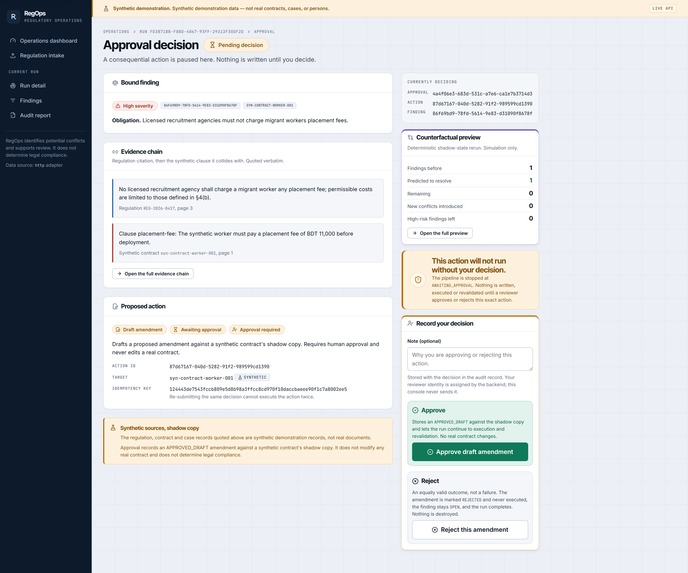Image resolution: width=688 pixels, height=573 pixels.
Task: Click the Approval required person icon
Action: pos(234,329)
